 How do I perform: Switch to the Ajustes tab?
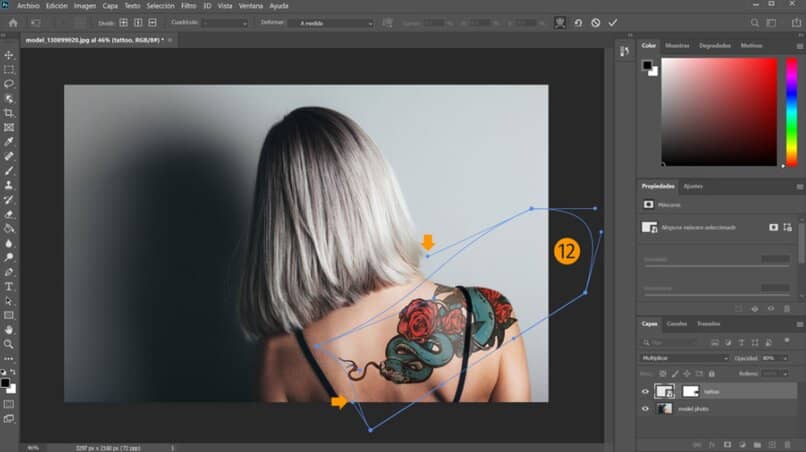[x=693, y=187]
